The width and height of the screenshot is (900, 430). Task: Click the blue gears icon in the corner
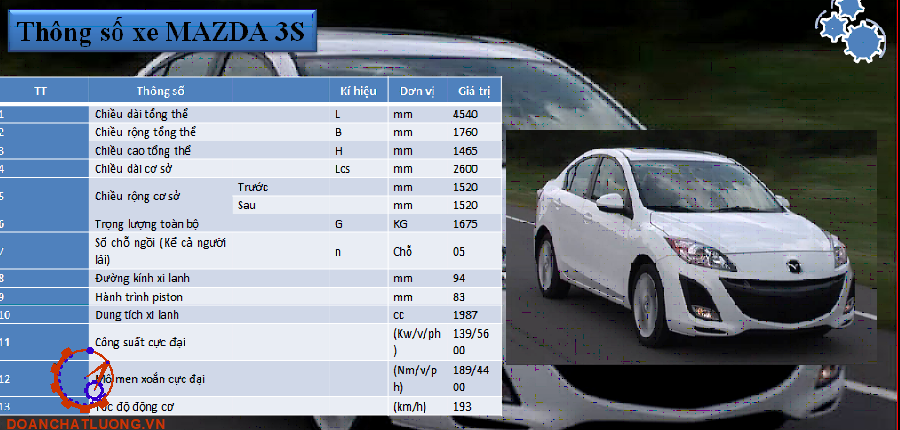coord(852,29)
